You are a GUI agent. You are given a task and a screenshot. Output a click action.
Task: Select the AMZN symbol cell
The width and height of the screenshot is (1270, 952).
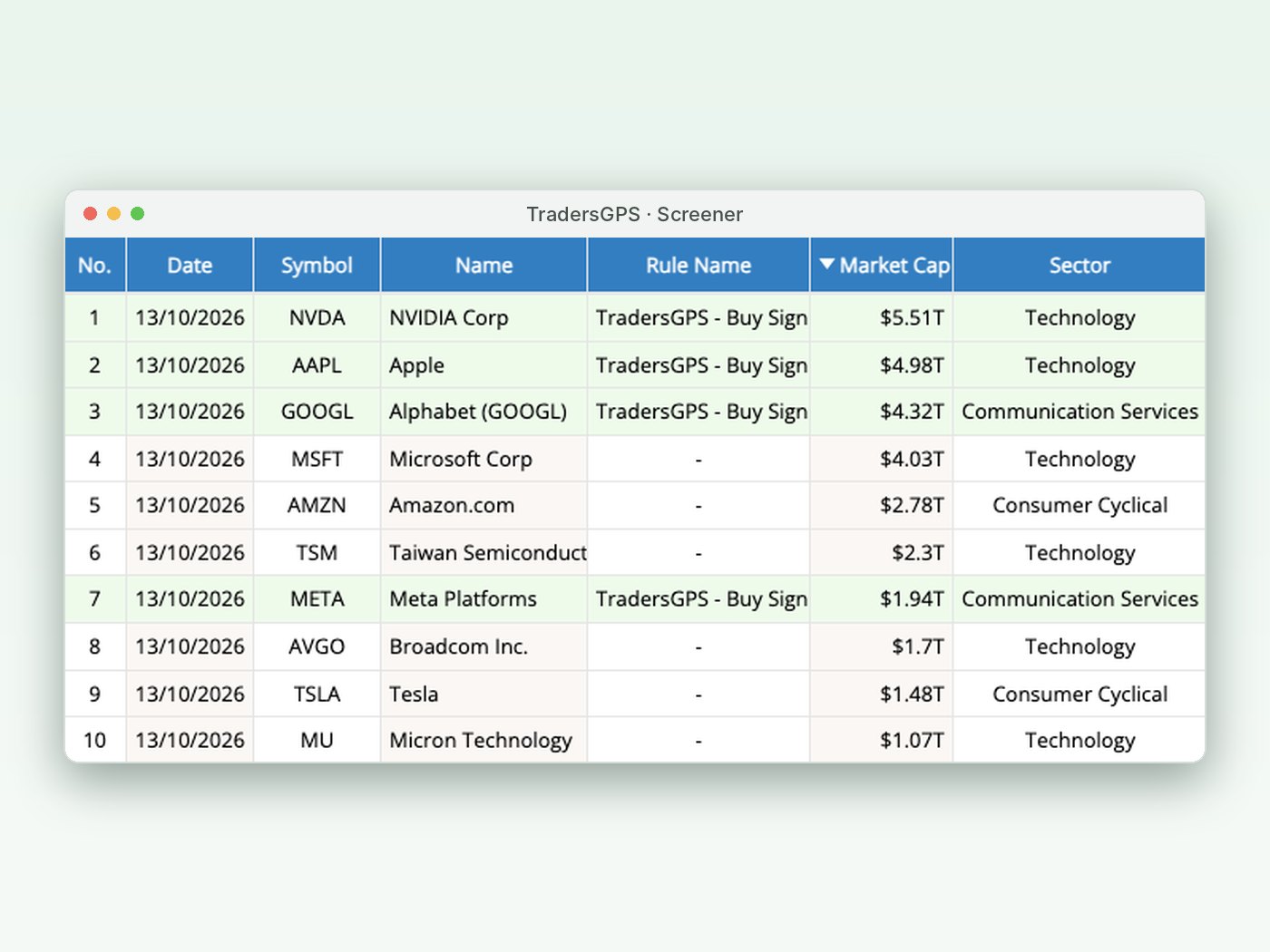[317, 505]
